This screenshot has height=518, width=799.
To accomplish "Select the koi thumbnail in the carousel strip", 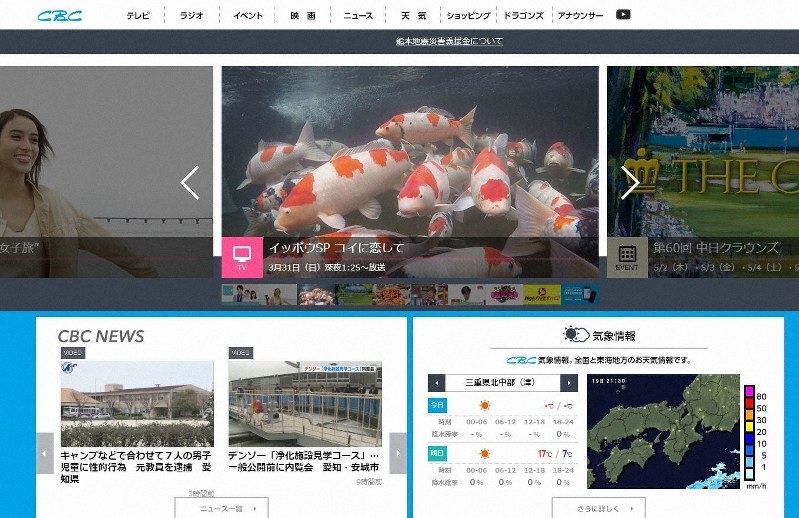I will click(x=316, y=295).
